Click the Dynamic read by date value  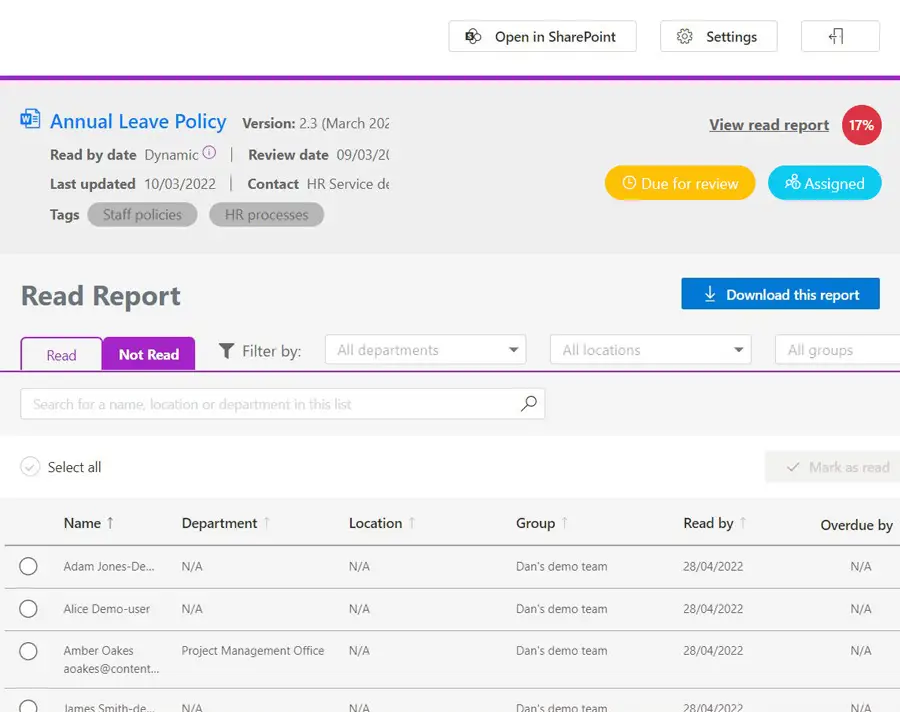tap(171, 155)
